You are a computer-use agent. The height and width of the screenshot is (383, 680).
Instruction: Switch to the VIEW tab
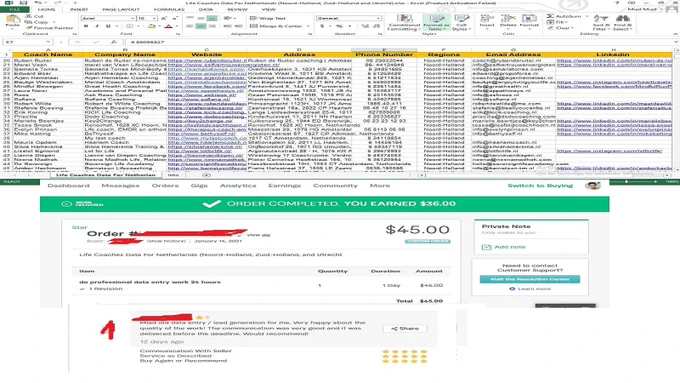268,9
